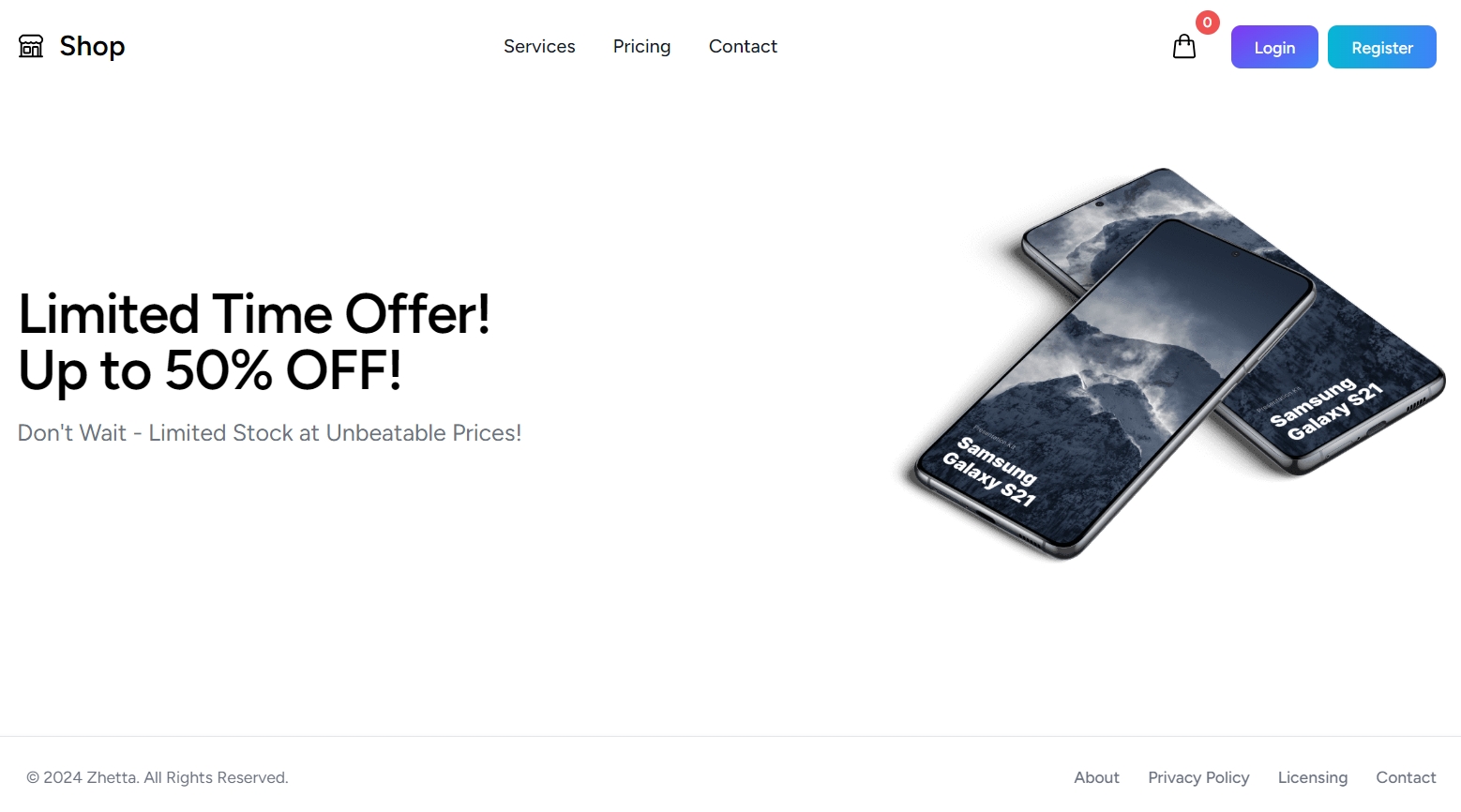This screenshot has height=812, width=1461.
Task: Click the Limited Time Offer headline
Action: click(254, 313)
